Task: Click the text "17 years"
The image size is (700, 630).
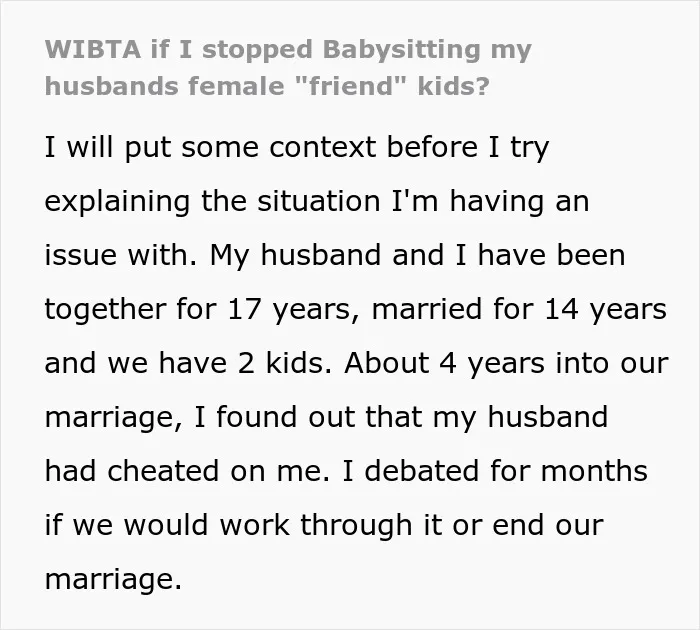Action: 300,310
